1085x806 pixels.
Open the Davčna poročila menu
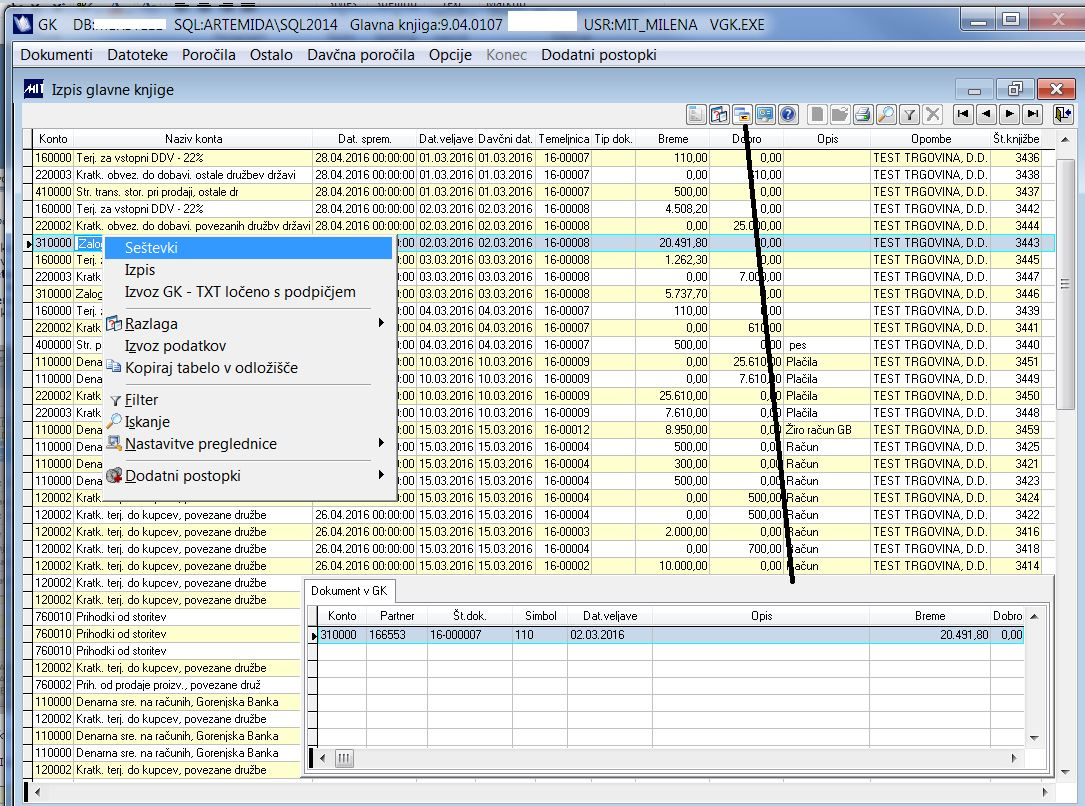[x=360, y=55]
